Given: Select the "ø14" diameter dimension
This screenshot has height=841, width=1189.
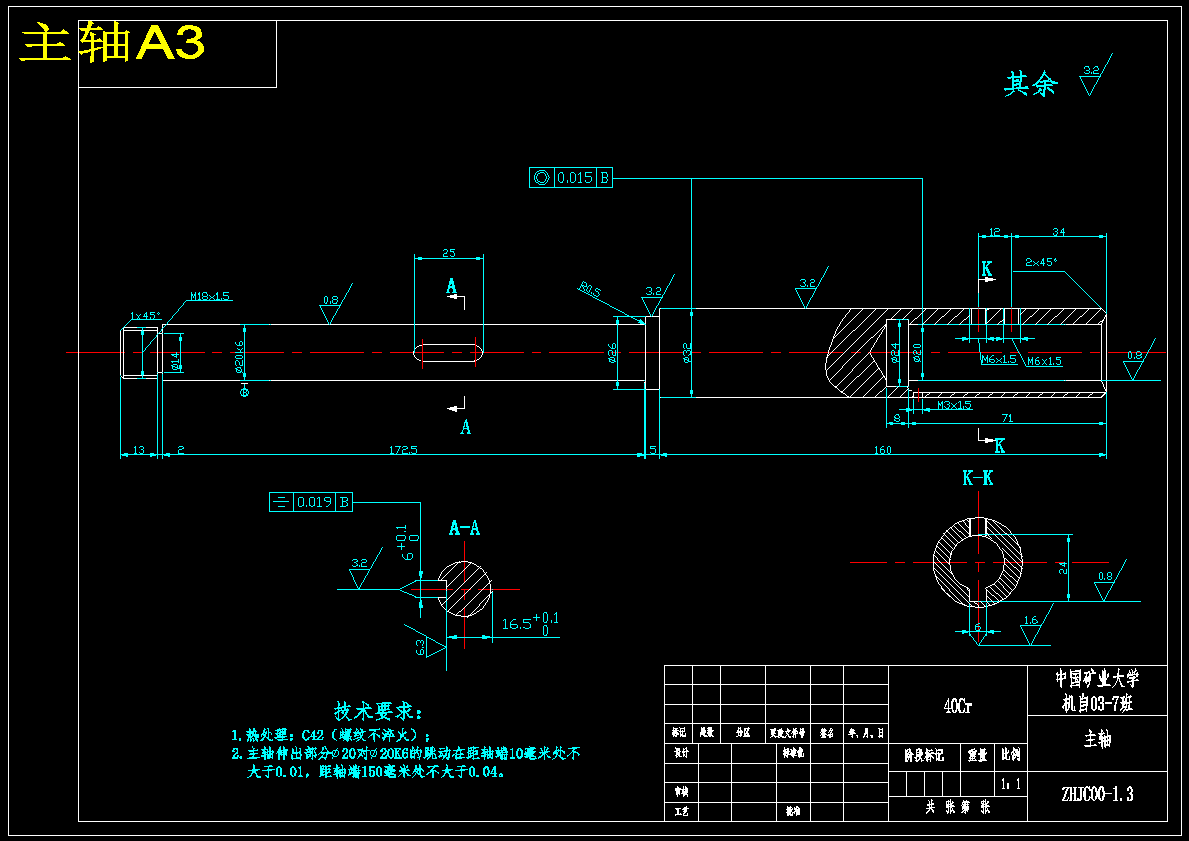Looking at the screenshot, I should pyautogui.click(x=175, y=361).
